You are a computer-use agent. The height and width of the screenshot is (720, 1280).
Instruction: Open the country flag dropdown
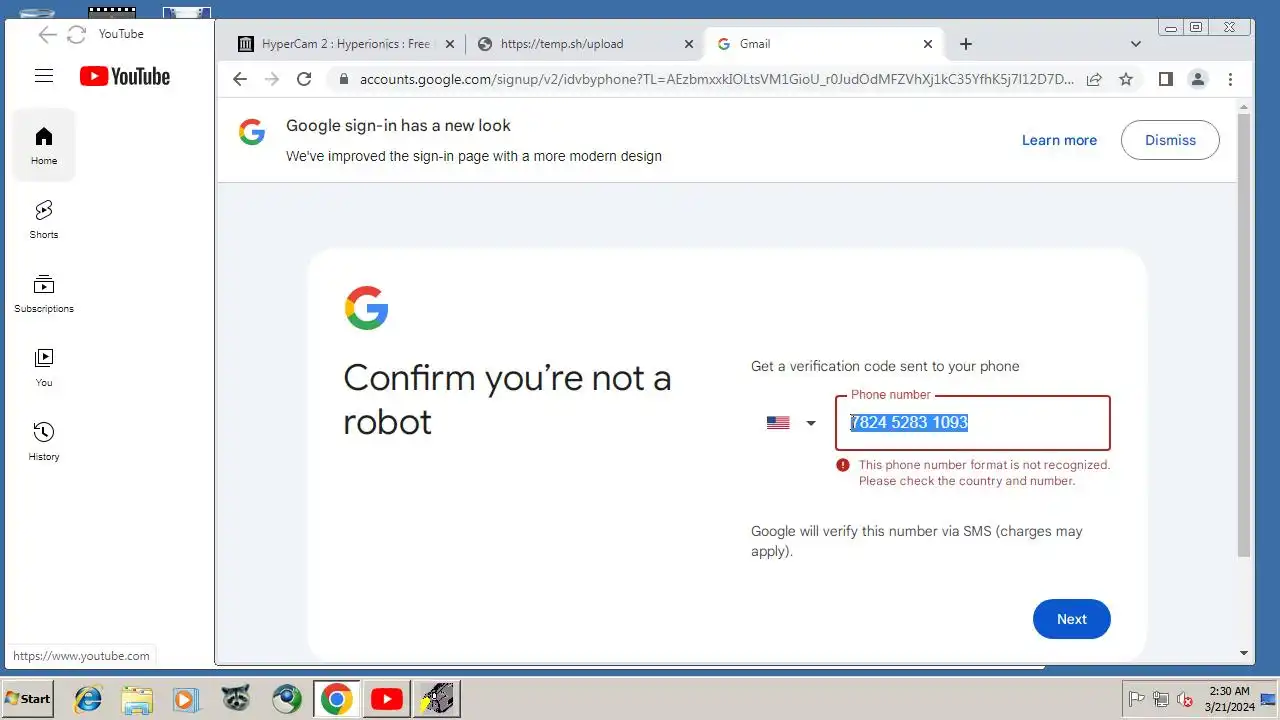pyautogui.click(x=791, y=423)
